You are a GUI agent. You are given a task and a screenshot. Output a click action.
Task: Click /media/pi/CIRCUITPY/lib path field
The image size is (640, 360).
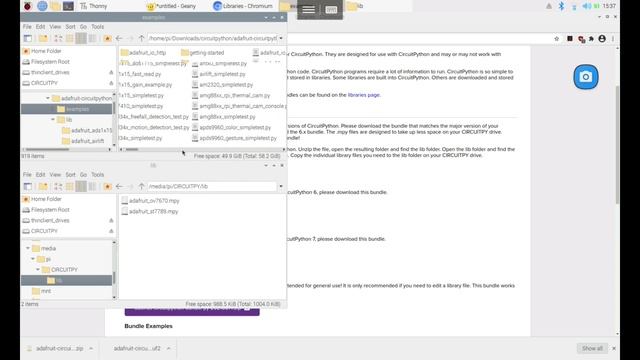point(212,187)
